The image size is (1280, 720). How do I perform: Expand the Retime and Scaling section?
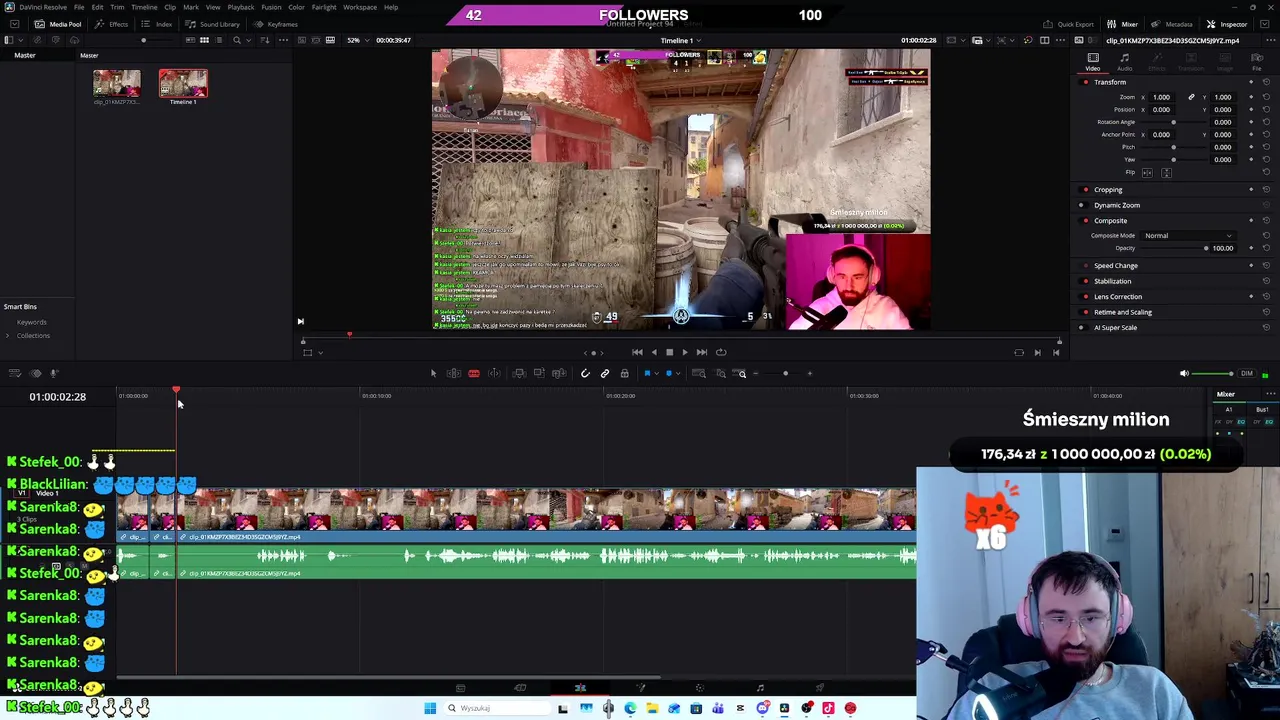coord(1123,312)
